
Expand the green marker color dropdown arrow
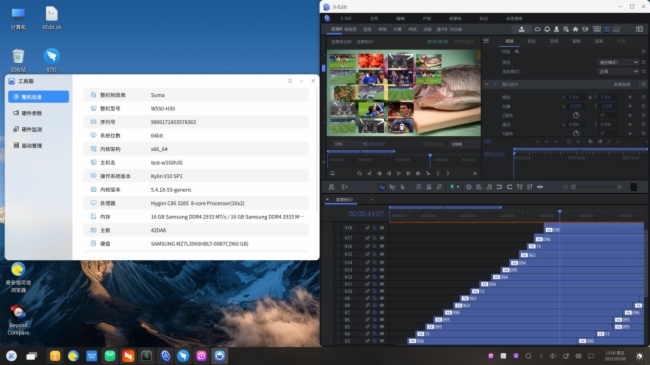pyautogui.click(x=458, y=187)
